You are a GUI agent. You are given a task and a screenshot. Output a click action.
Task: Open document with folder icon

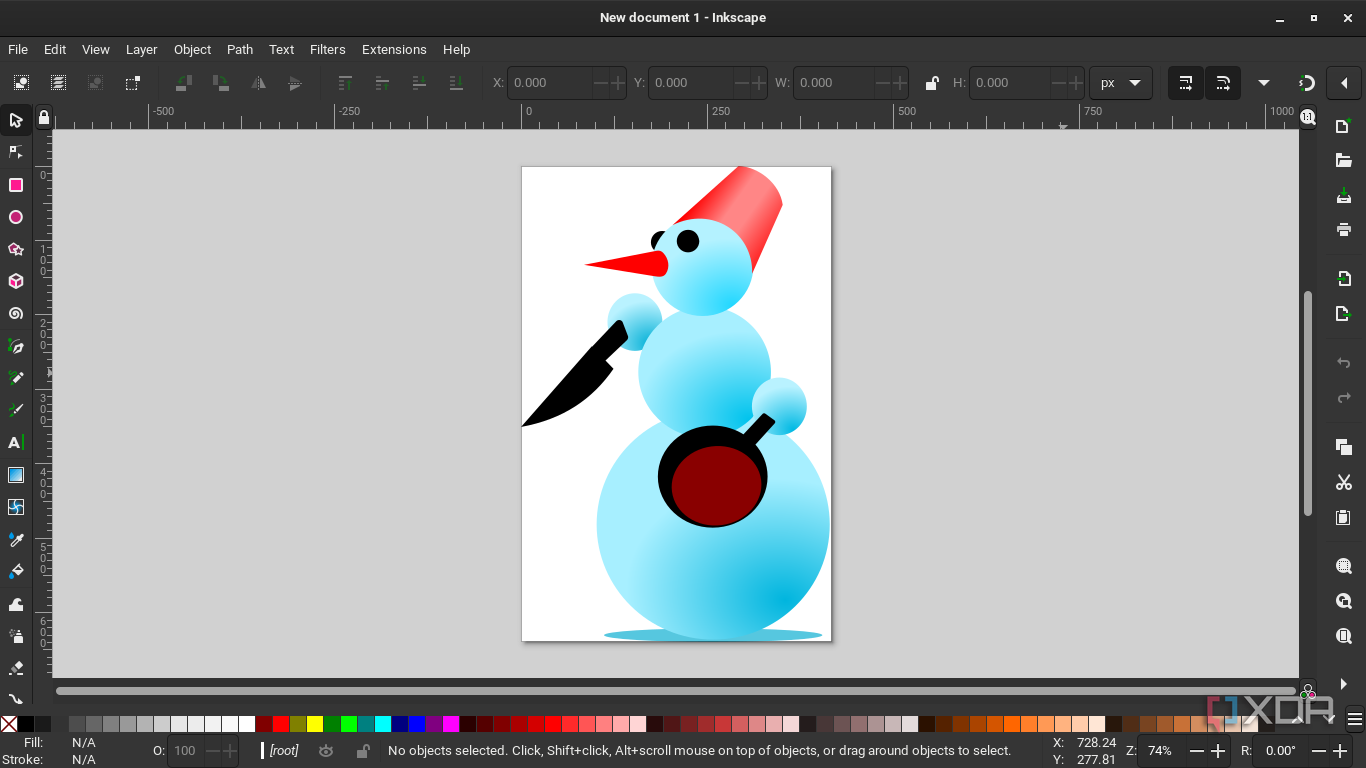click(1344, 160)
